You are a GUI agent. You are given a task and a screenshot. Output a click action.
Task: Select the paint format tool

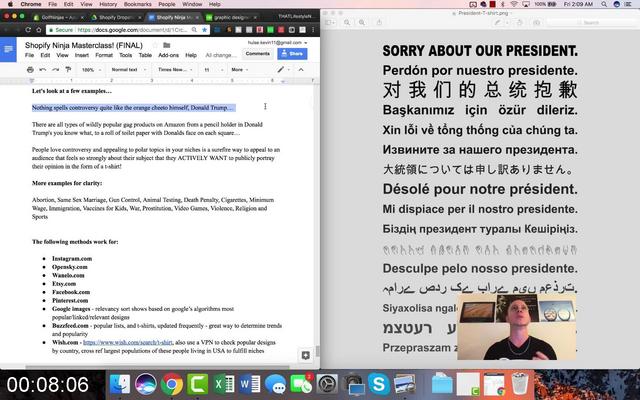[68, 70]
